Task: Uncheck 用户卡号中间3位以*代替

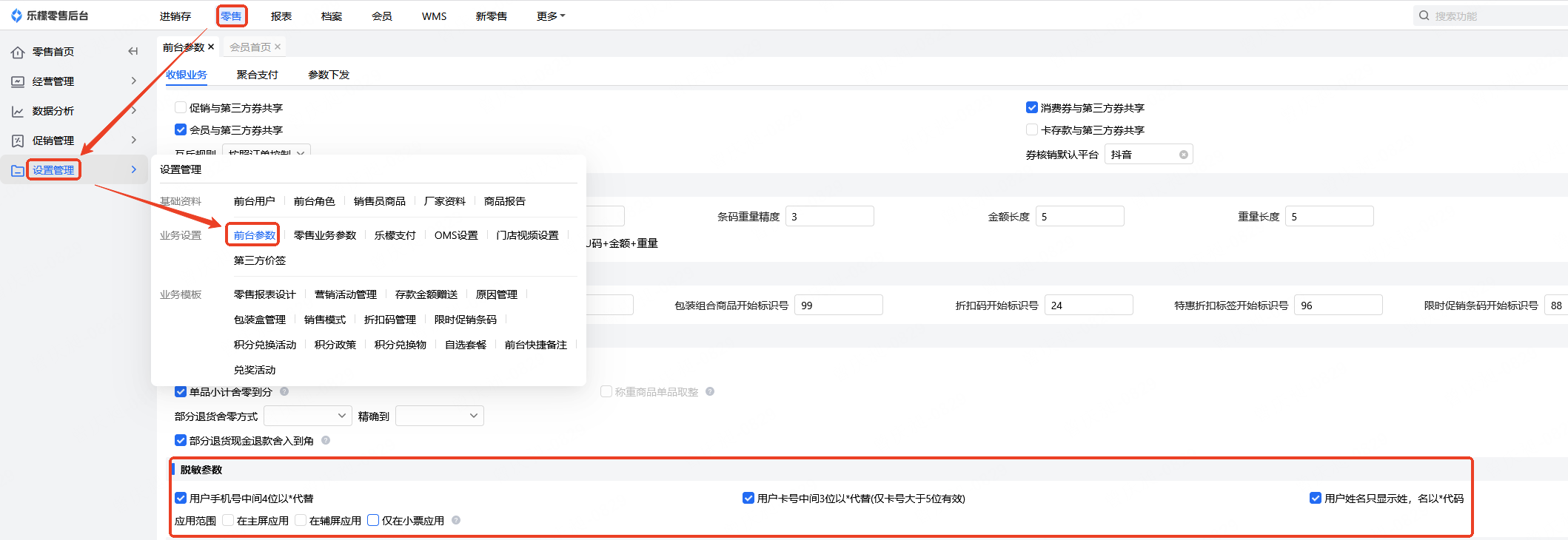Action: pyautogui.click(x=748, y=498)
